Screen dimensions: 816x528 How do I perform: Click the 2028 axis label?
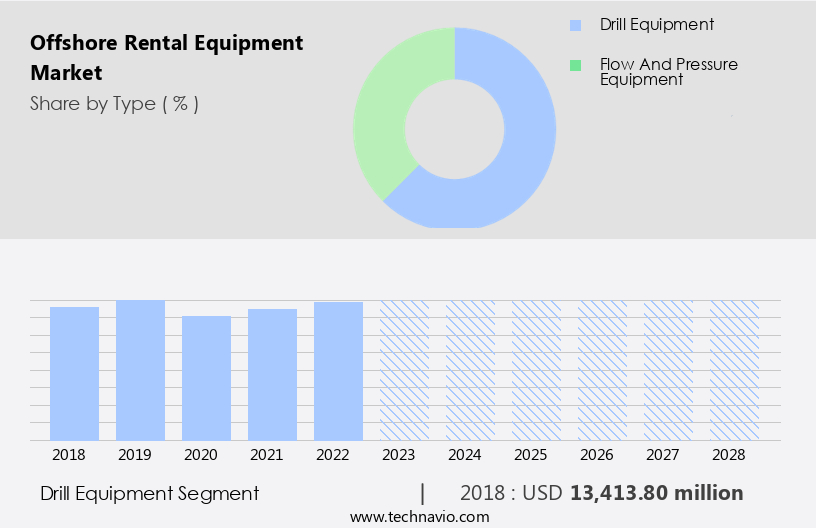coord(729,455)
